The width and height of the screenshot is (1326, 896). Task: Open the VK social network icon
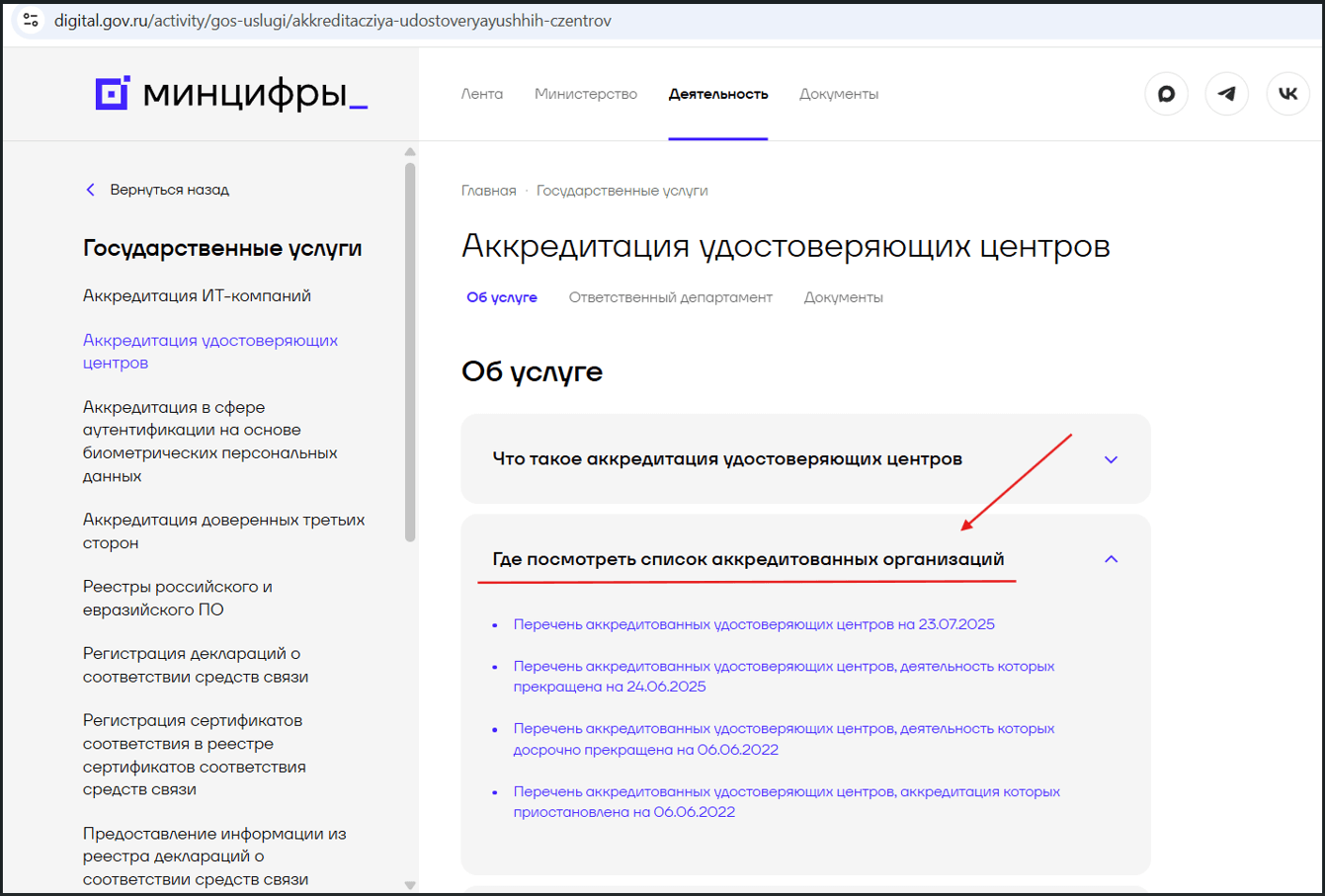(1287, 94)
